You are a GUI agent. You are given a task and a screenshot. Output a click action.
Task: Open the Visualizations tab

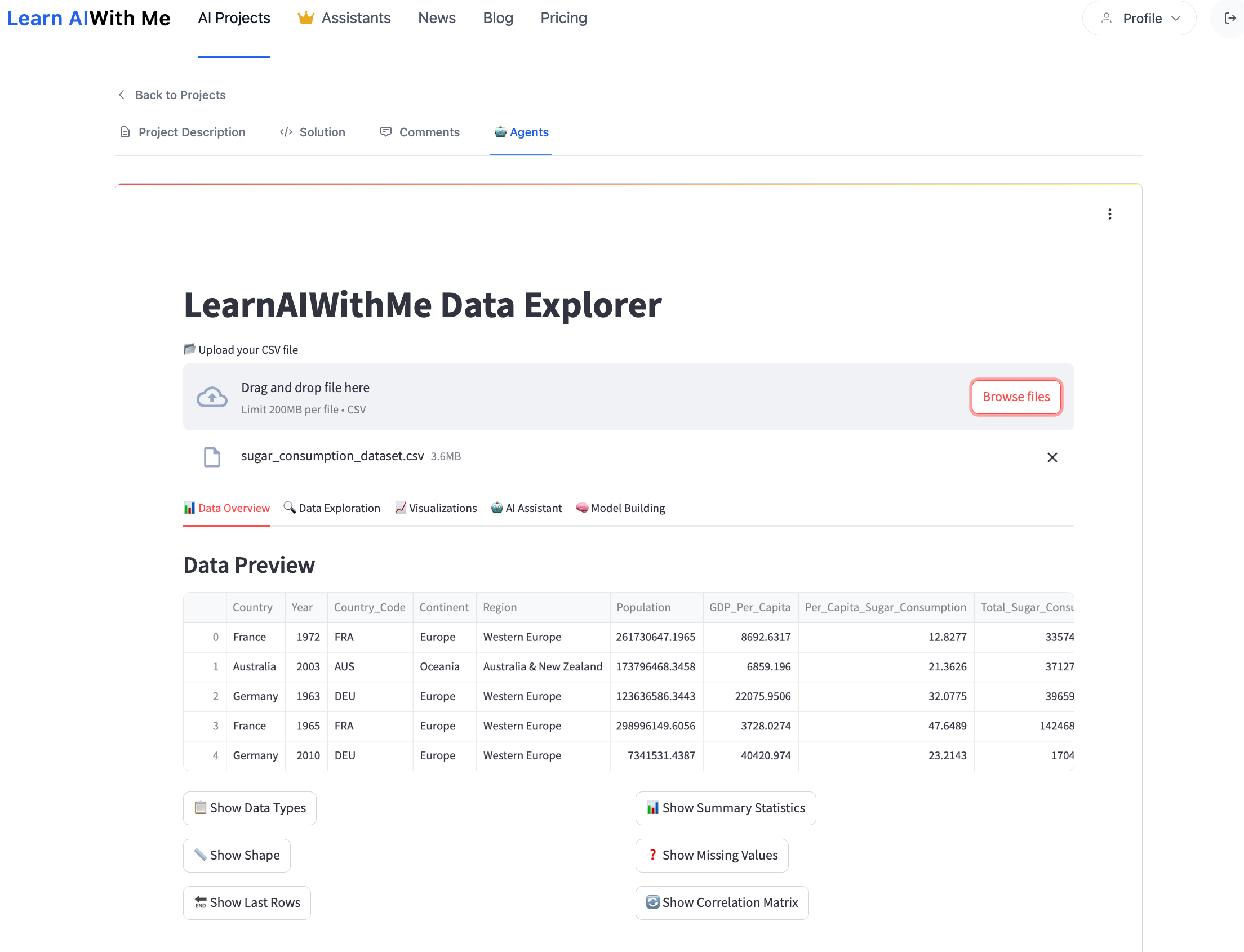pos(436,508)
